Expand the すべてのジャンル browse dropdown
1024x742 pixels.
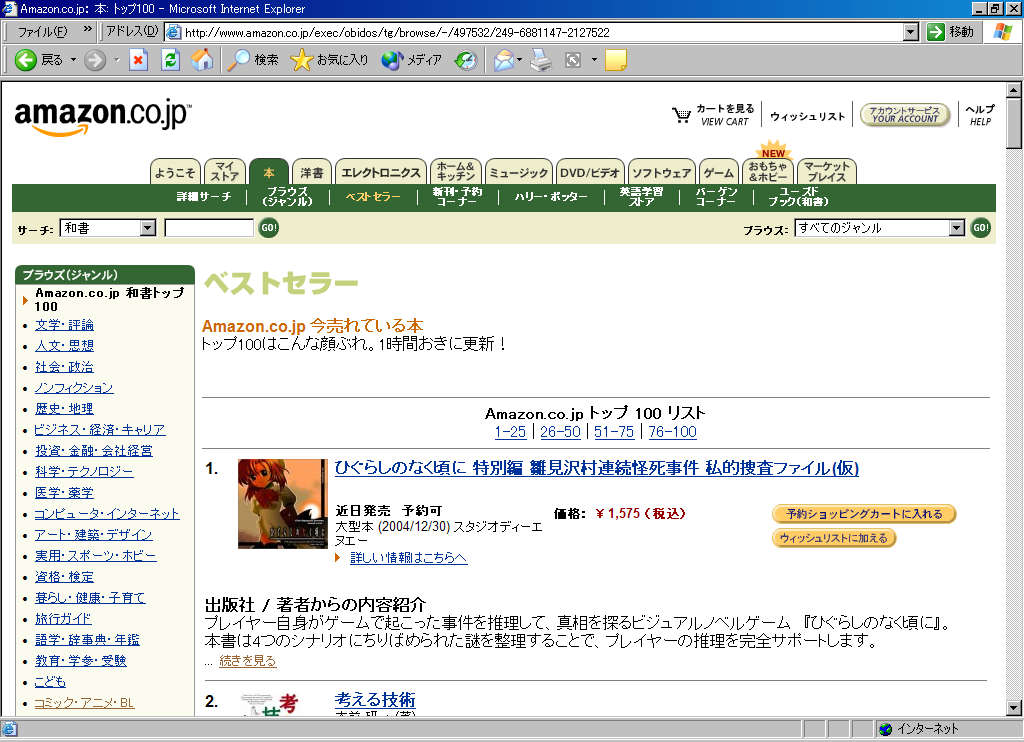click(957, 228)
